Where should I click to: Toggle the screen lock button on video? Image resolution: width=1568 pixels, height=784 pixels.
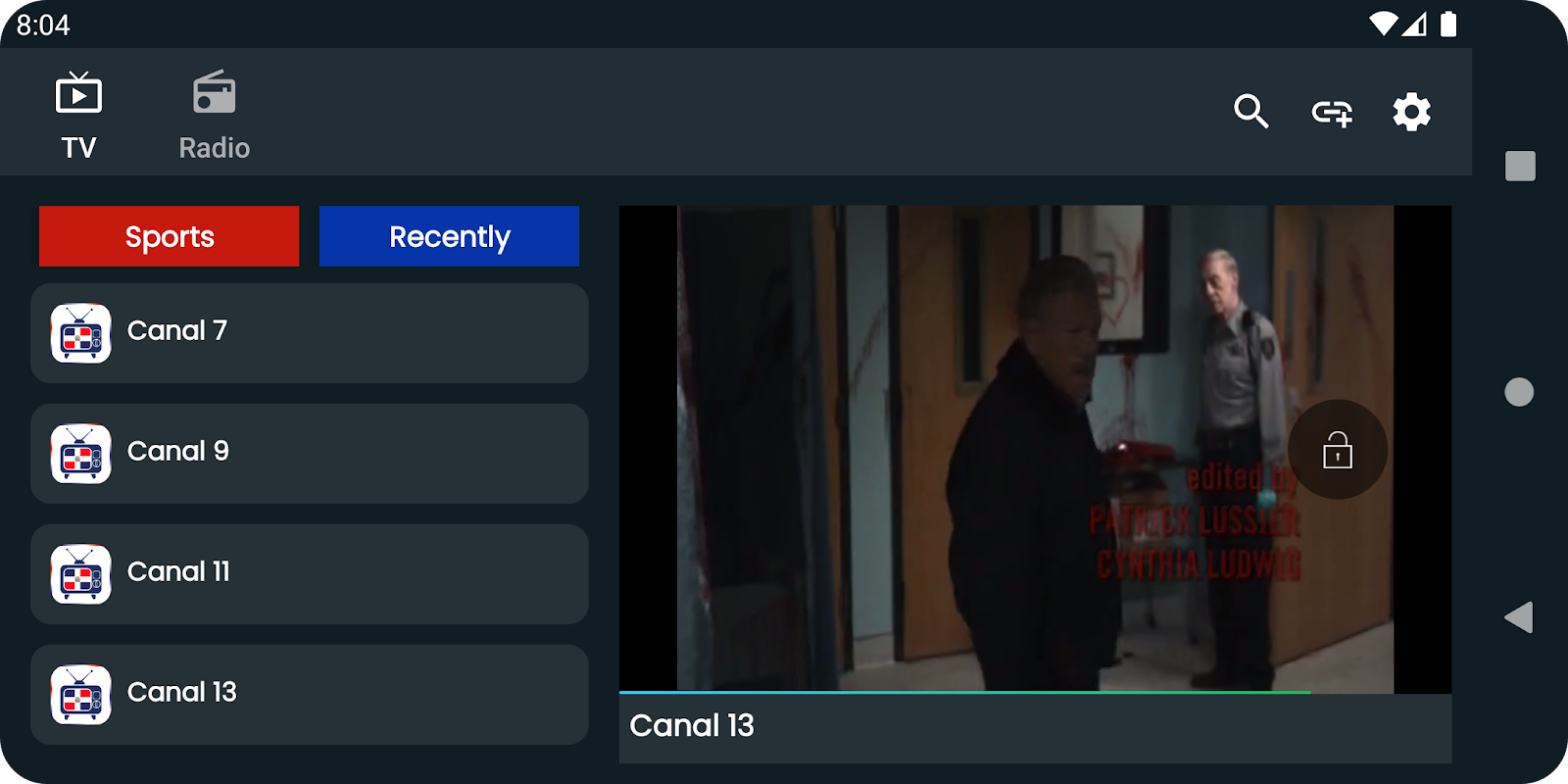1338,450
